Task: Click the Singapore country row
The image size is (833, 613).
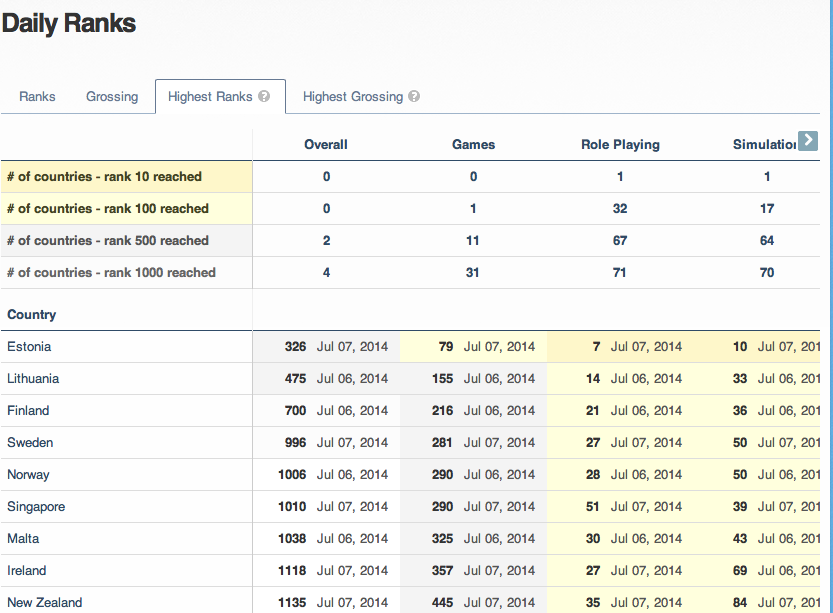Action: (36, 507)
